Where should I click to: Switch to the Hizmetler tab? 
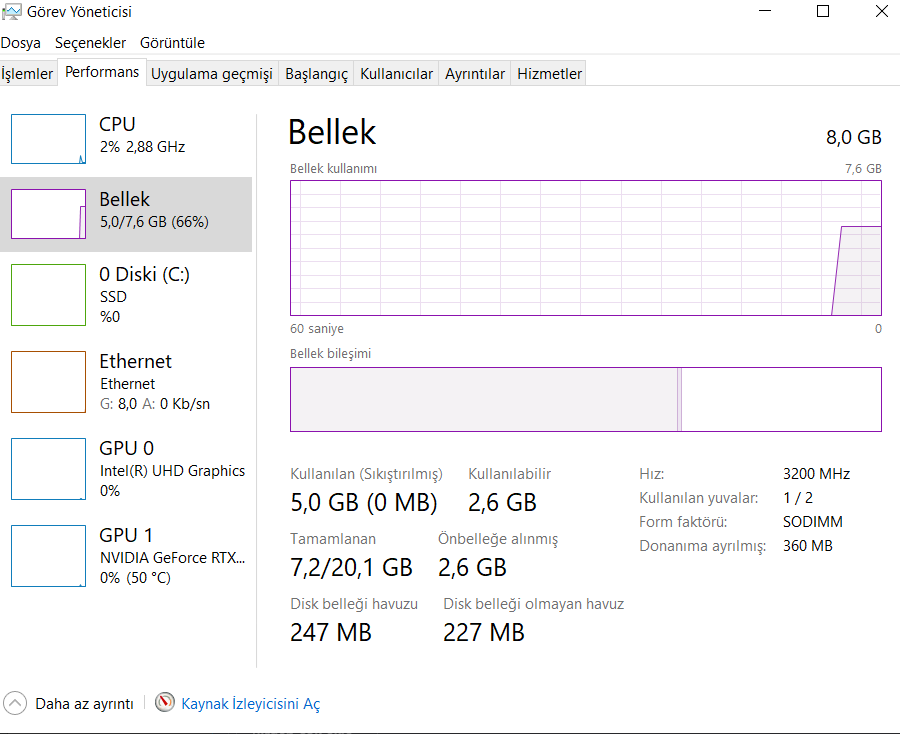[x=549, y=74]
